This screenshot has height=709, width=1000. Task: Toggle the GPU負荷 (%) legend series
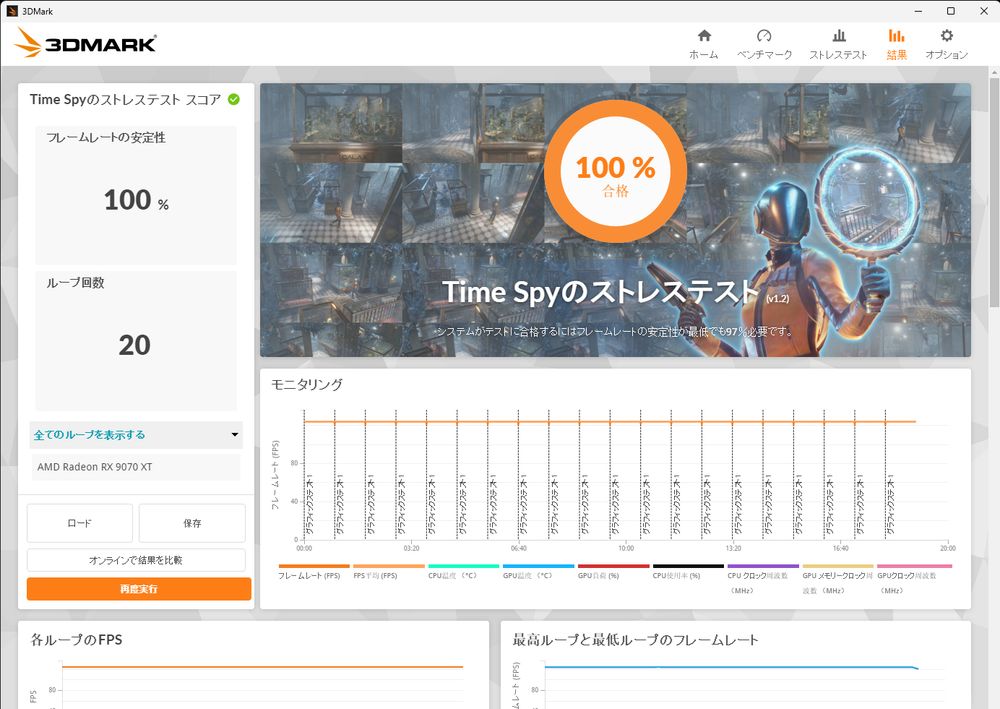click(614, 571)
